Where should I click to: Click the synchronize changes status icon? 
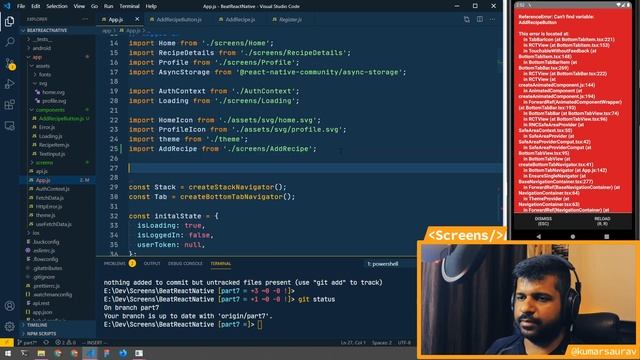click(x=46, y=342)
